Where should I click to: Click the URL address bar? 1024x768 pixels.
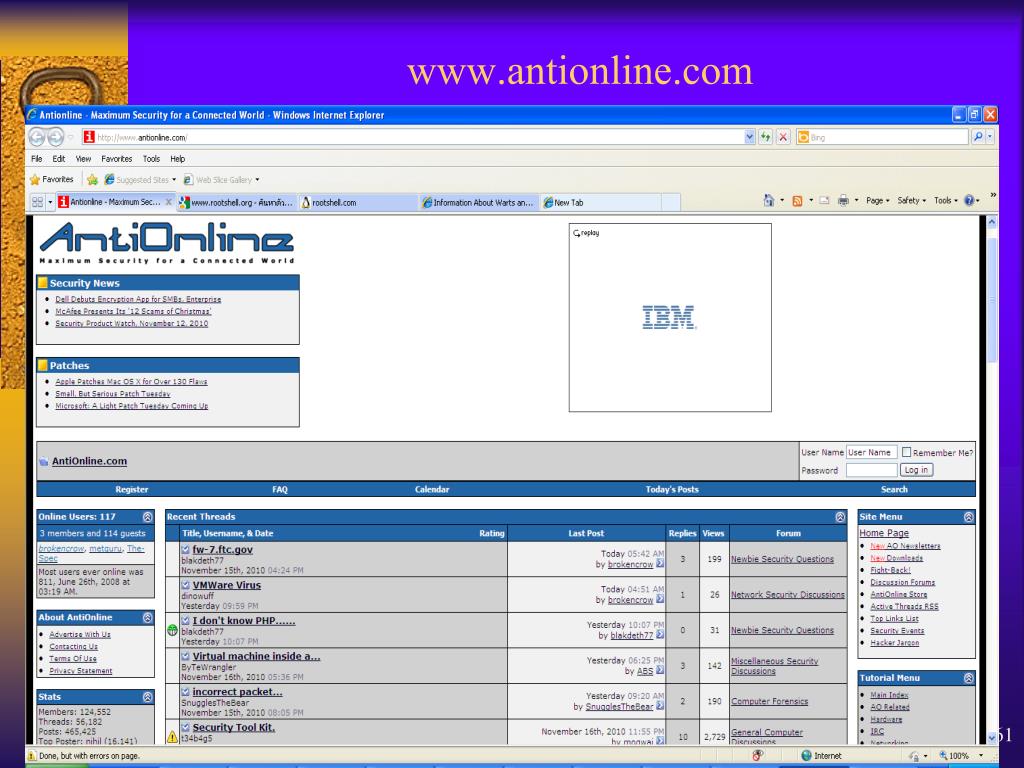point(418,137)
